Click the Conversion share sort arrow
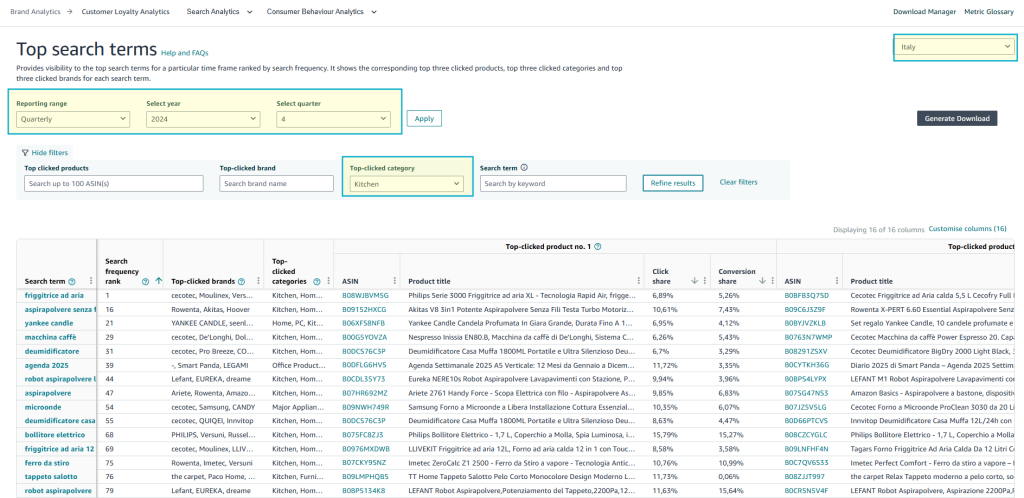Image resolution: width=1024 pixels, height=498 pixels. pos(762,281)
